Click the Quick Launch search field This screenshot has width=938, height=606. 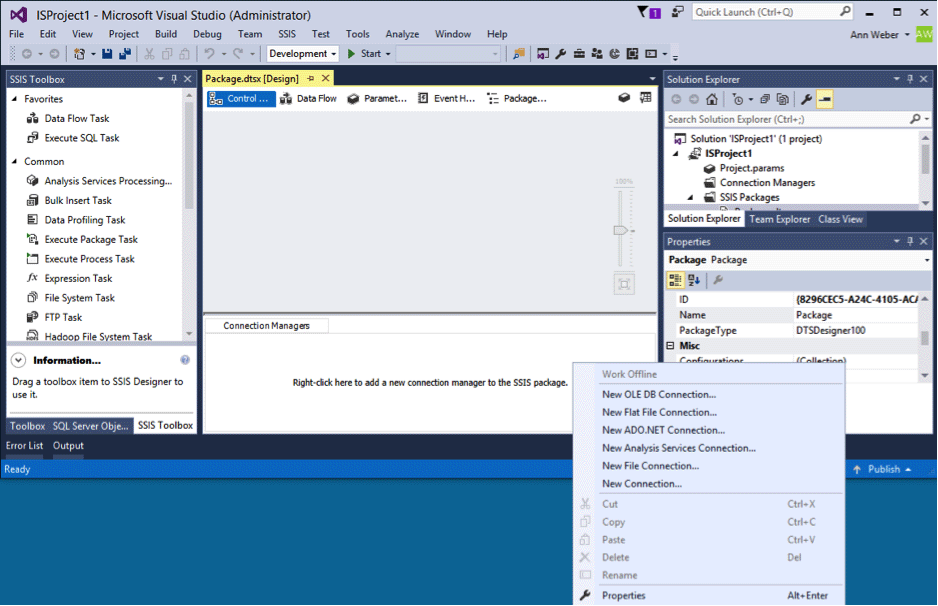[x=772, y=12]
